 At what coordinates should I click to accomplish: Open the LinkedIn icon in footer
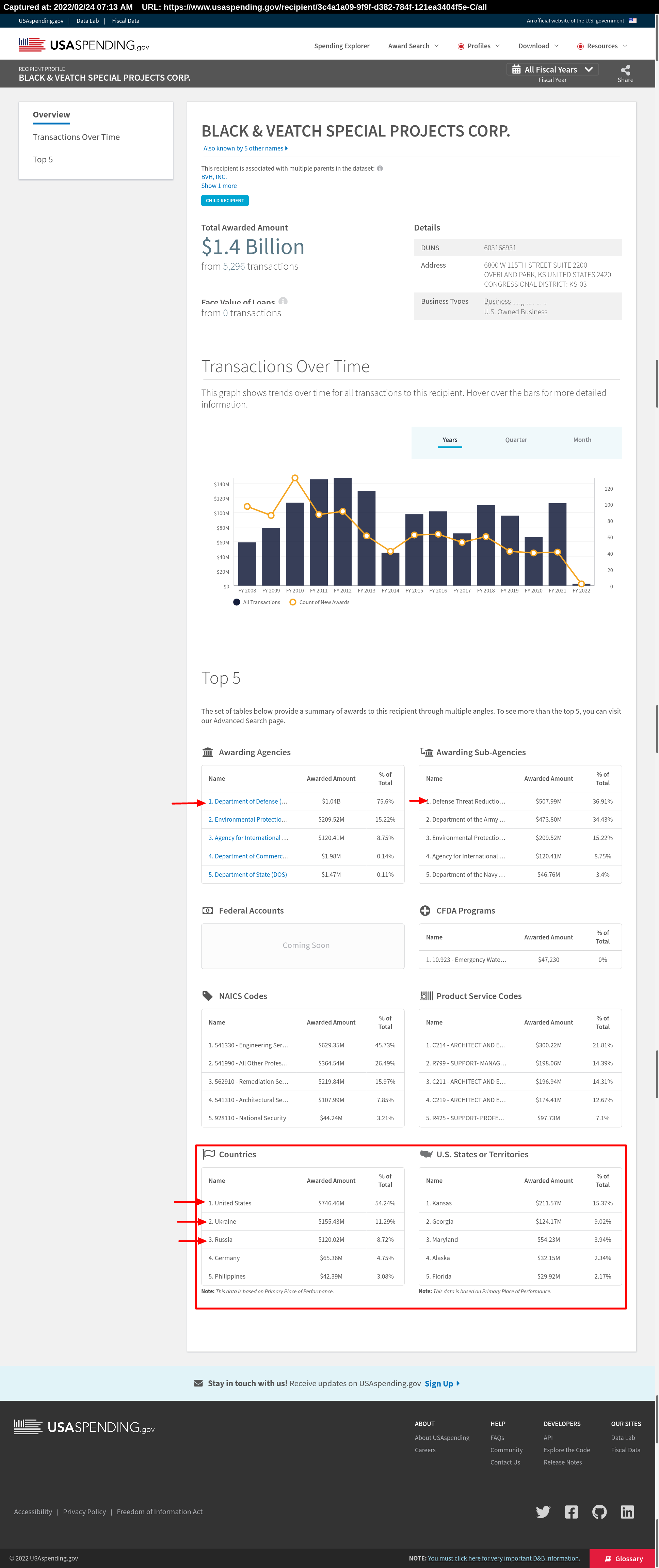[x=627, y=1511]
